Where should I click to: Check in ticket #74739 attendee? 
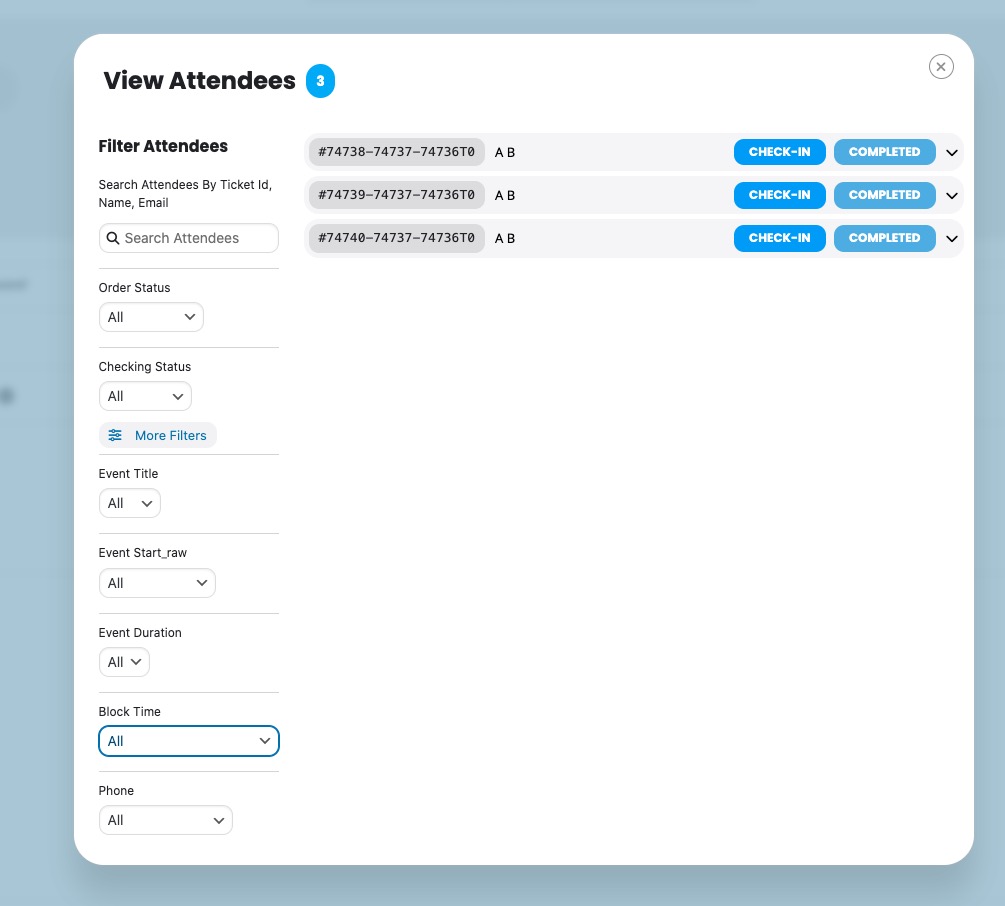[x=779, y=195]
